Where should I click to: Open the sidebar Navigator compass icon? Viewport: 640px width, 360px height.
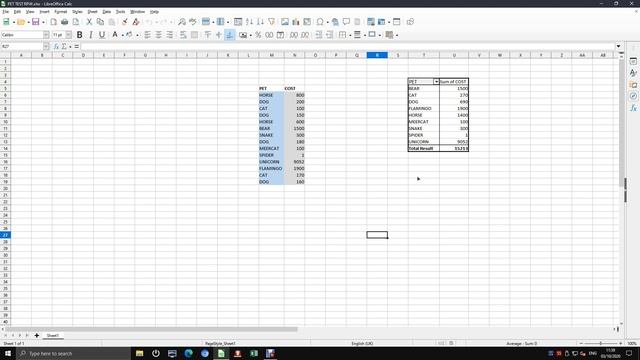tap(633, 96)
